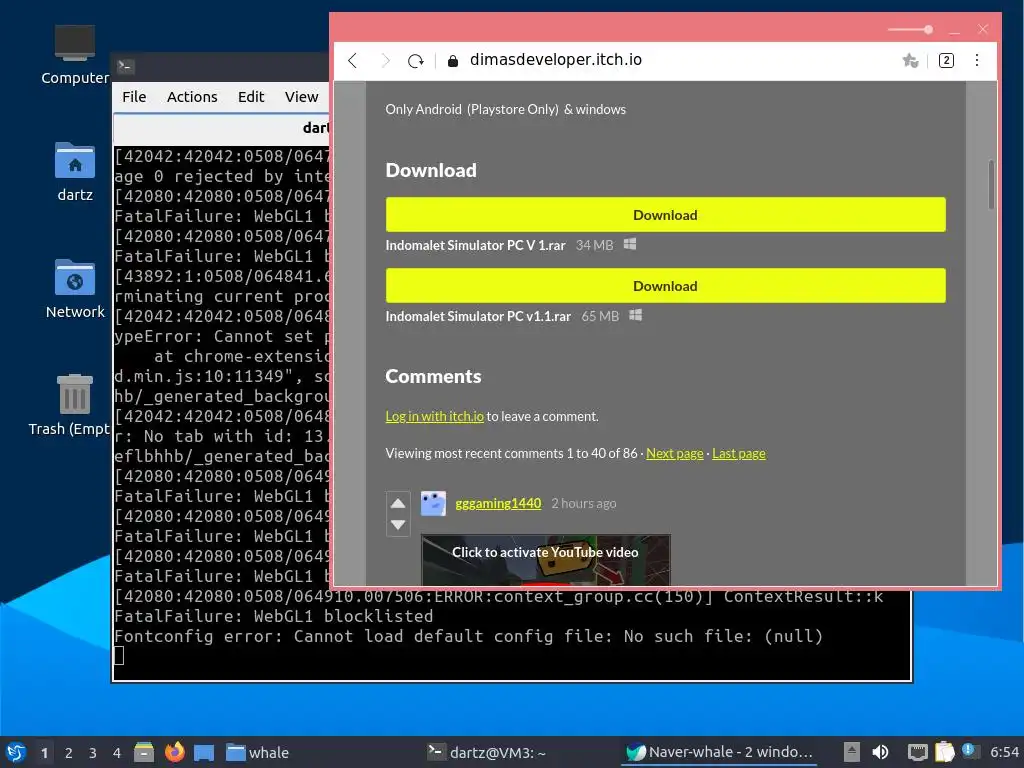Screen dimensions: 1024x768
Task: Go to Next page of comments
Action: point(675,453)
